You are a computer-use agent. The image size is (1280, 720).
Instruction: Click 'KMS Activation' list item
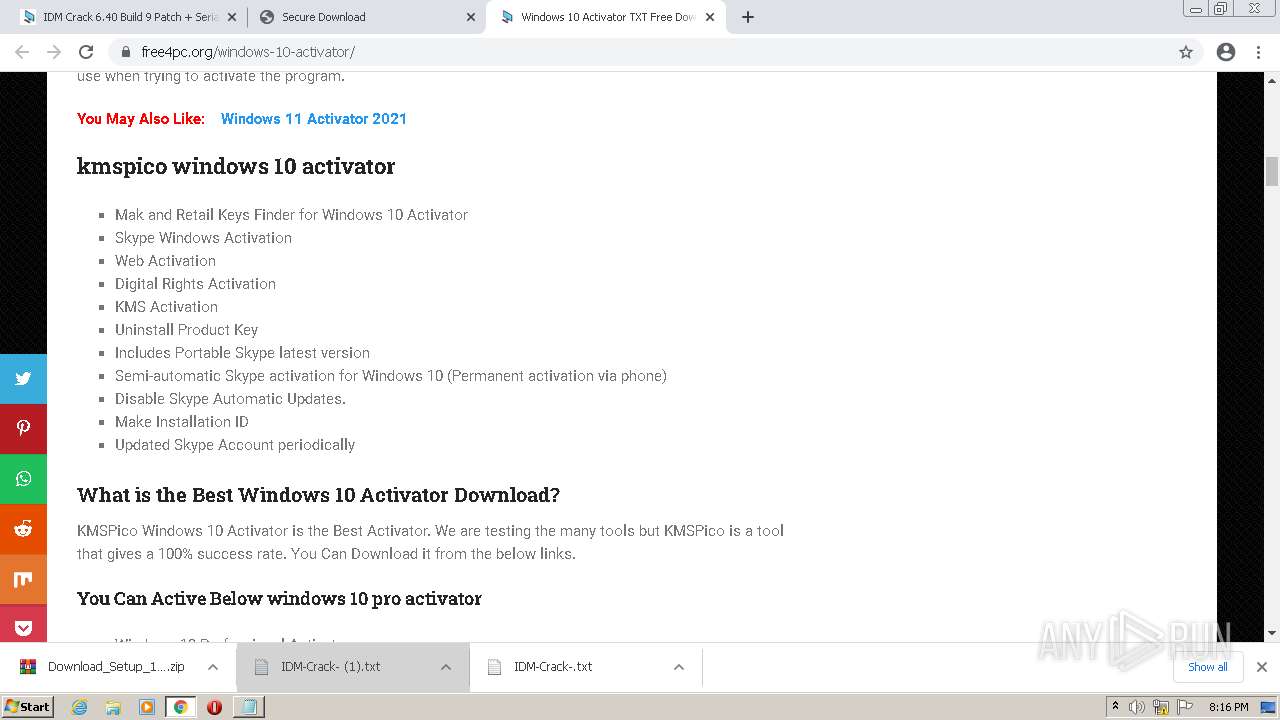166,307
